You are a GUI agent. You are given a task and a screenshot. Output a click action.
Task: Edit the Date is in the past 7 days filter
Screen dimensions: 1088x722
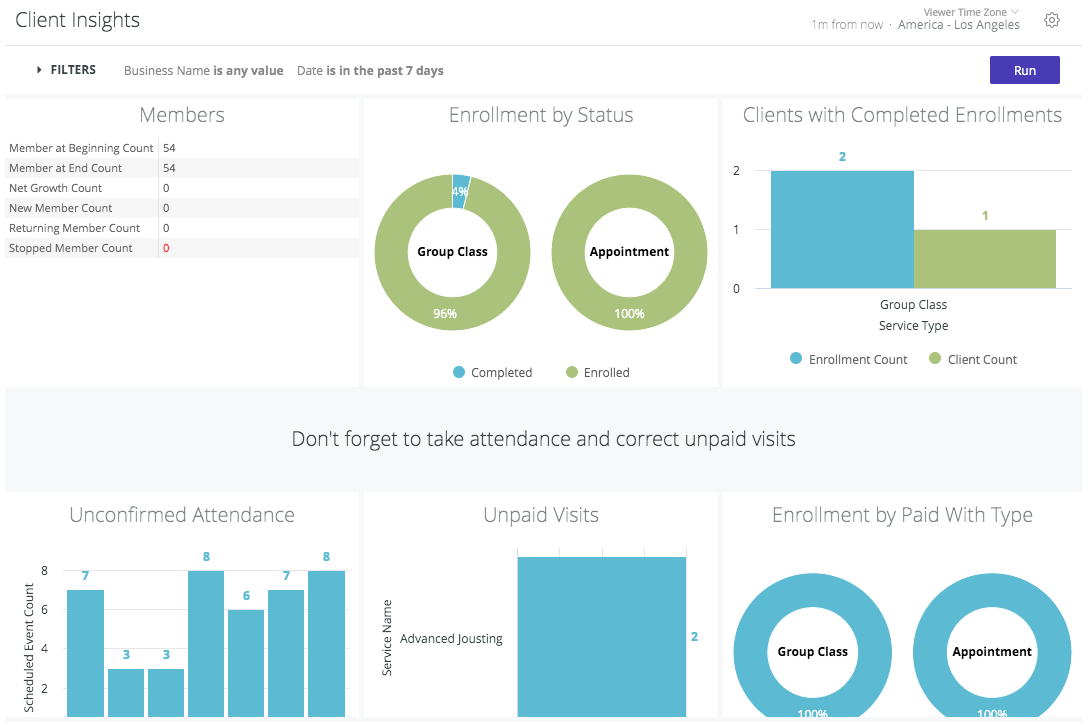pyautogui.click(x=367, y=70)
